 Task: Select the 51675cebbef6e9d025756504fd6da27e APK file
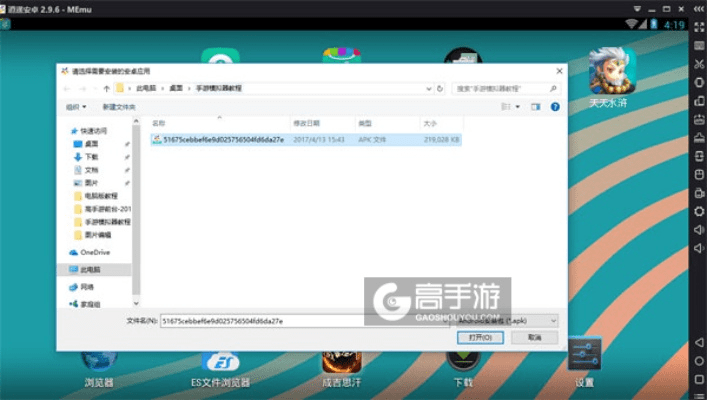(306, 140)
